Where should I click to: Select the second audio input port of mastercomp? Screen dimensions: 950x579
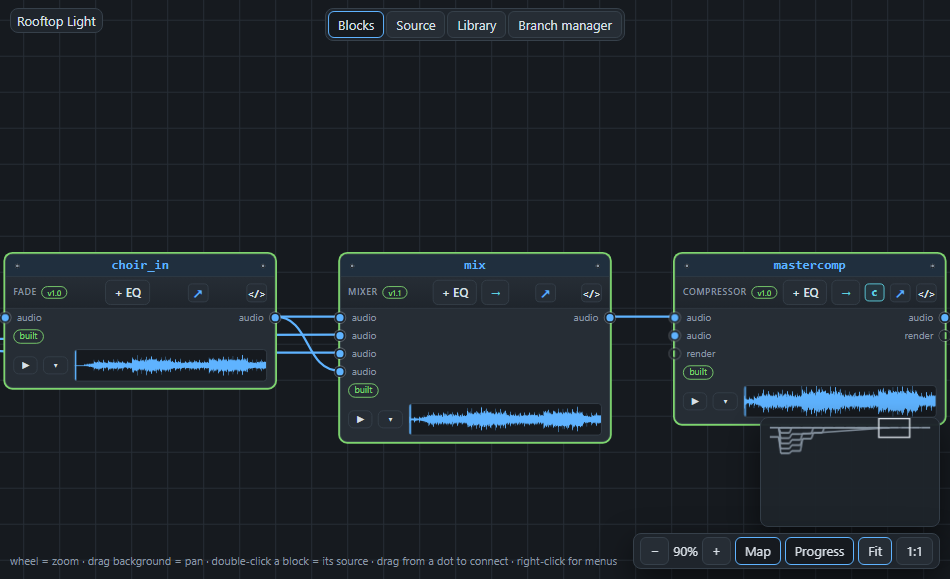click(675, 336)
